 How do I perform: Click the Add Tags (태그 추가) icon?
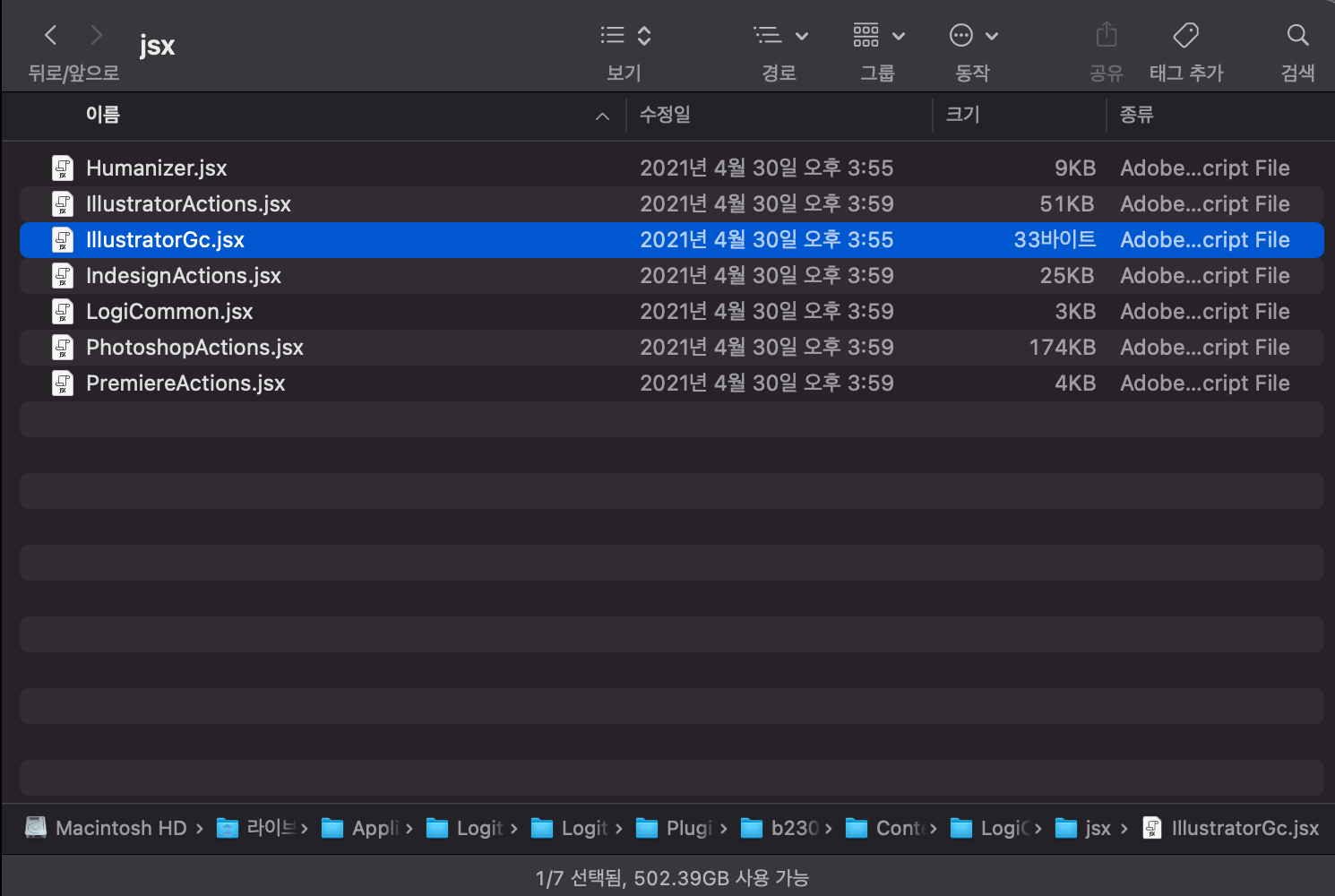point(1184,35)
